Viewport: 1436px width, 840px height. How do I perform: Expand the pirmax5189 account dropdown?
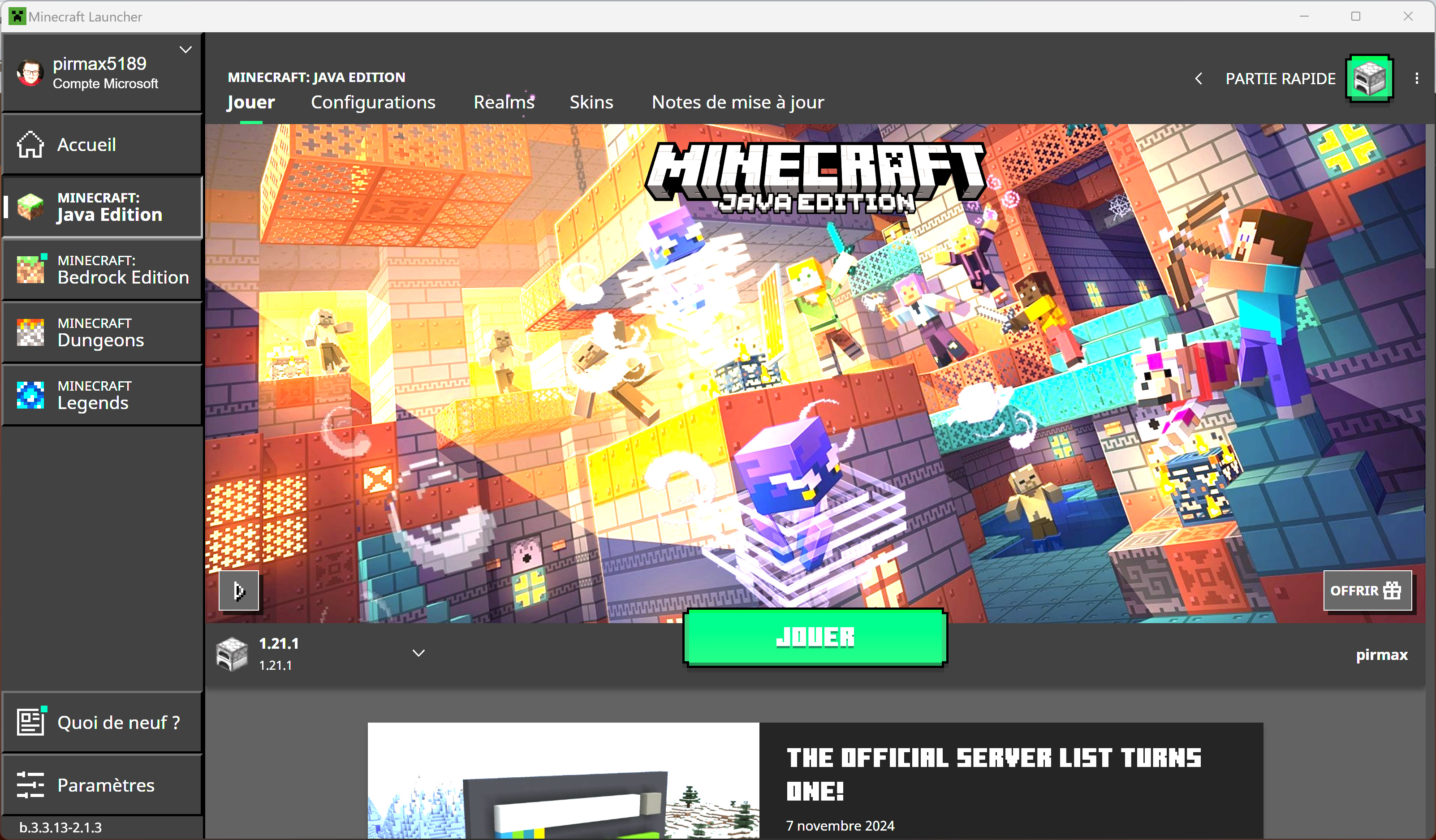185,50
